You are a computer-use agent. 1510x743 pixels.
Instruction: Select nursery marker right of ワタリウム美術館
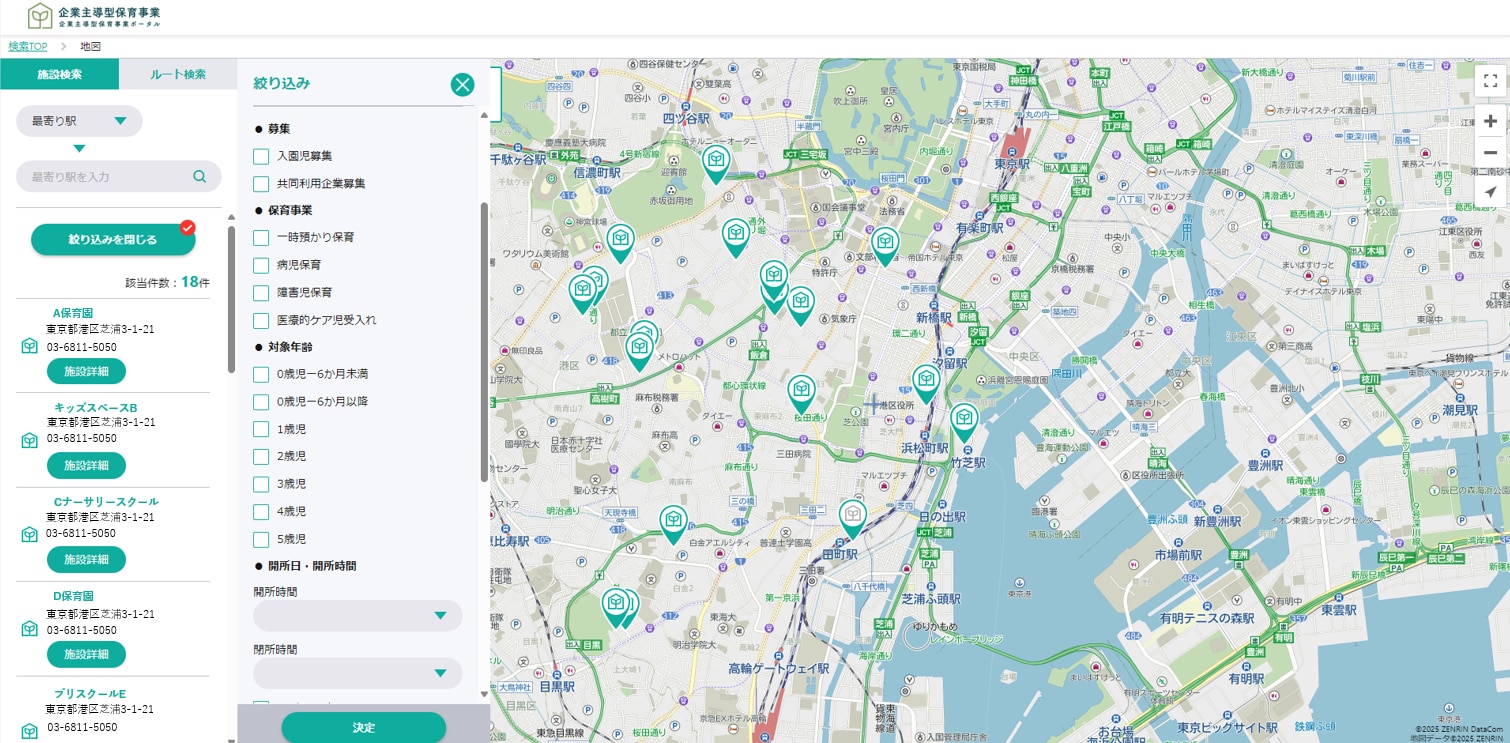[x=620, y=243]
